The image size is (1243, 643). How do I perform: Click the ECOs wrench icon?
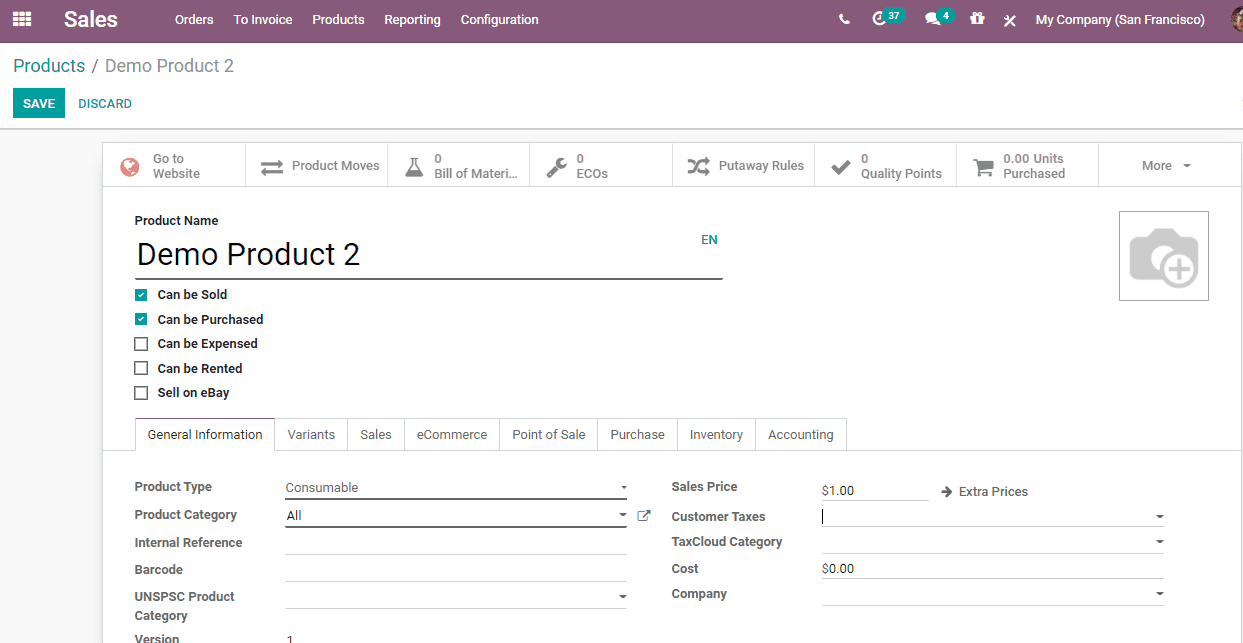tap(556, 167)
